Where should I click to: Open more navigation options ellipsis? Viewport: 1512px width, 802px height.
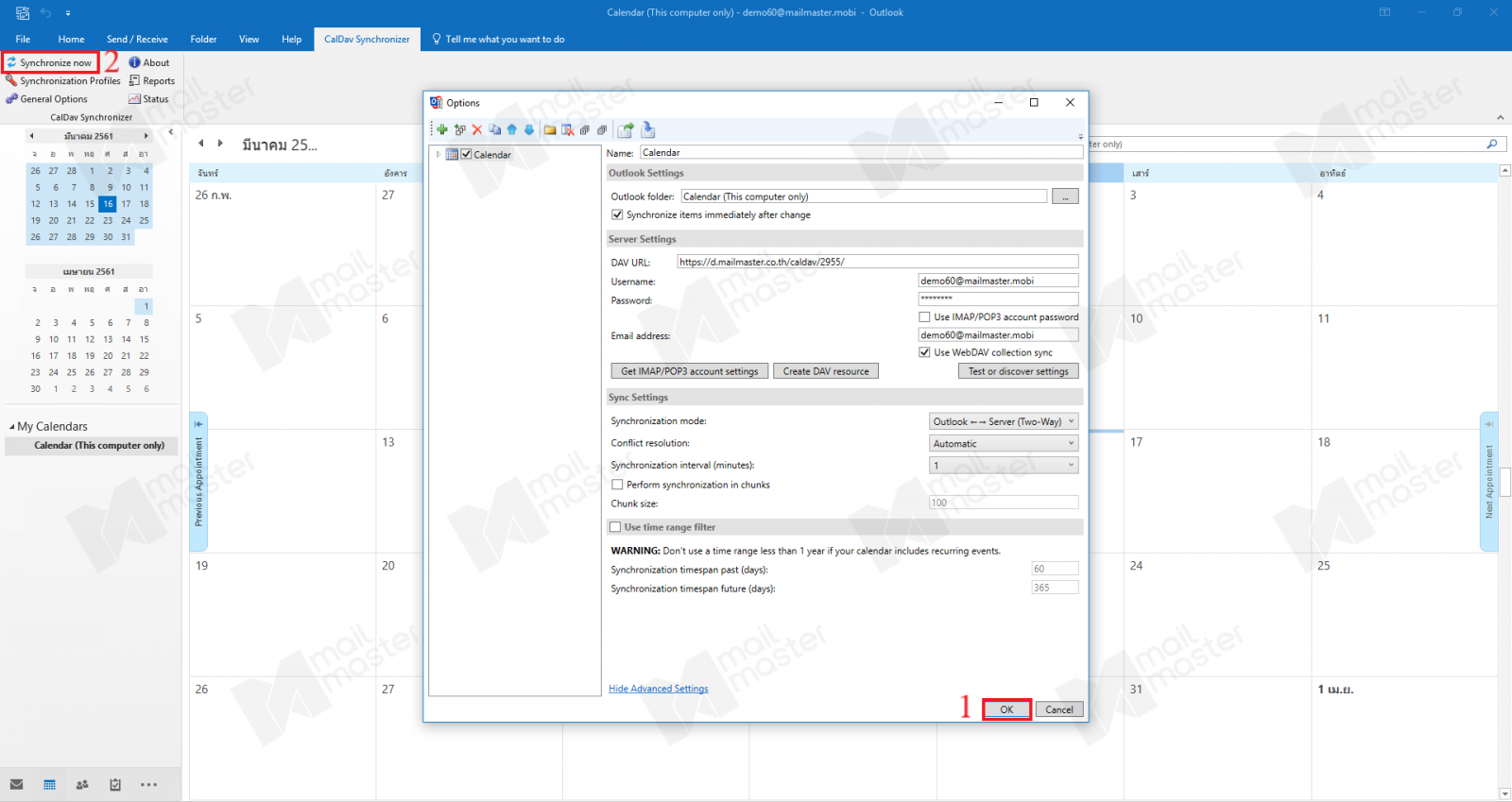point(148,785)
